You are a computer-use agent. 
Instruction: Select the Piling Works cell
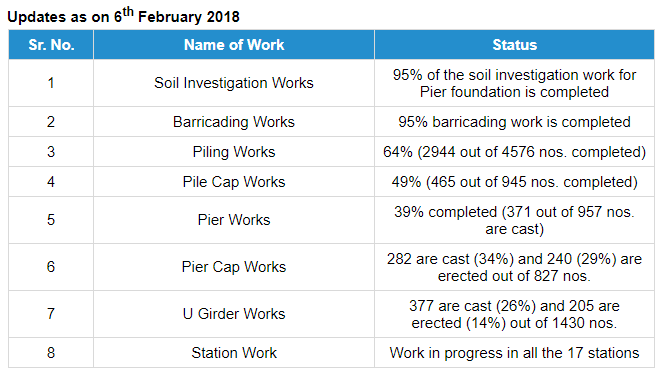click(234, 152)
